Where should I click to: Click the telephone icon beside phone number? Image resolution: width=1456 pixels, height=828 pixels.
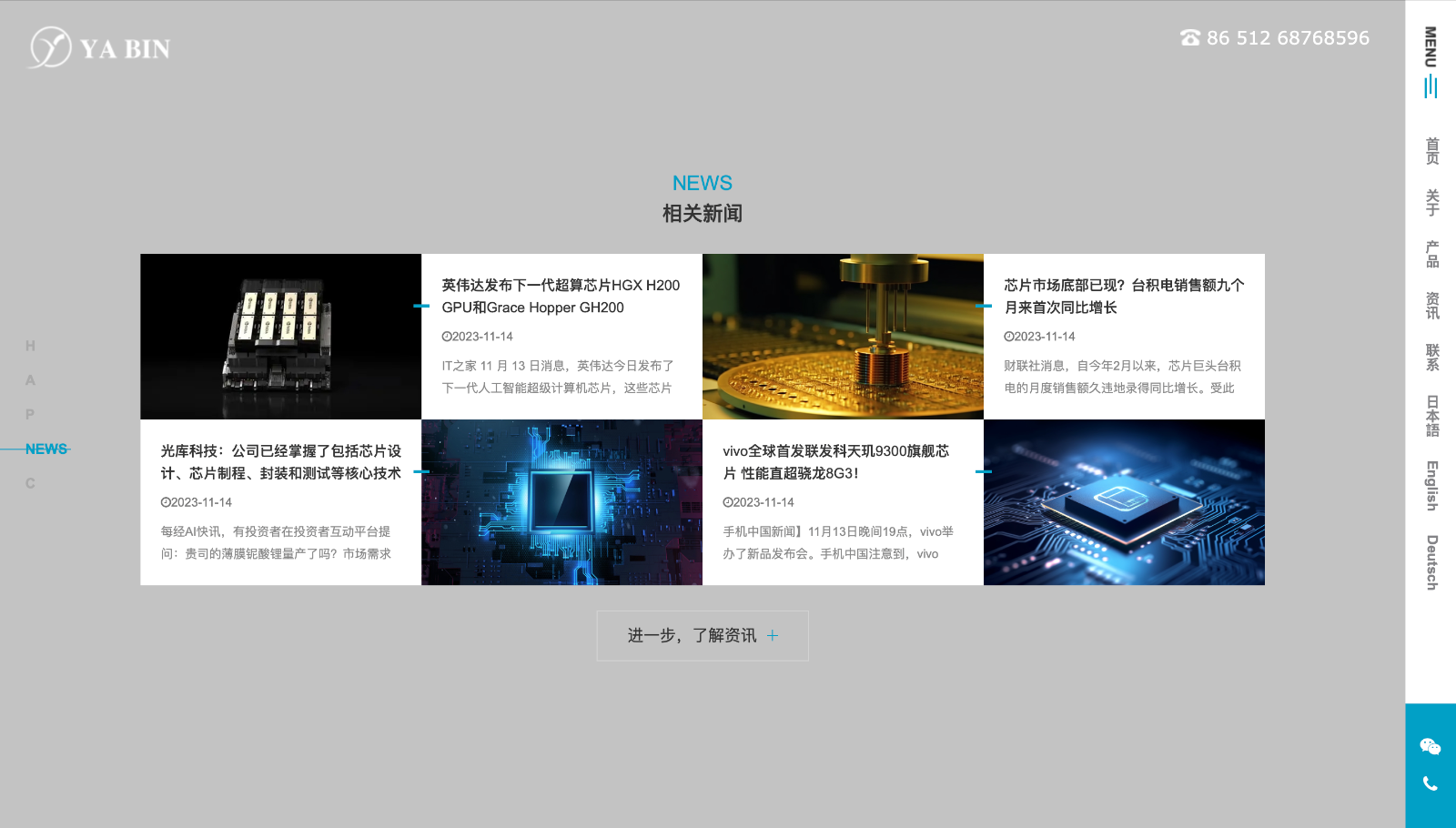tap(1190, 38)
